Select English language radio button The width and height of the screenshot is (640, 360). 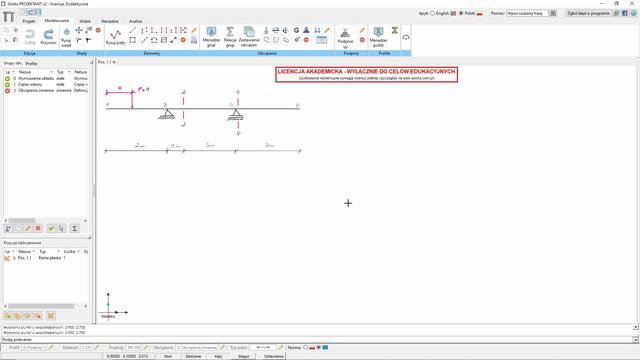tap(432, 13)
